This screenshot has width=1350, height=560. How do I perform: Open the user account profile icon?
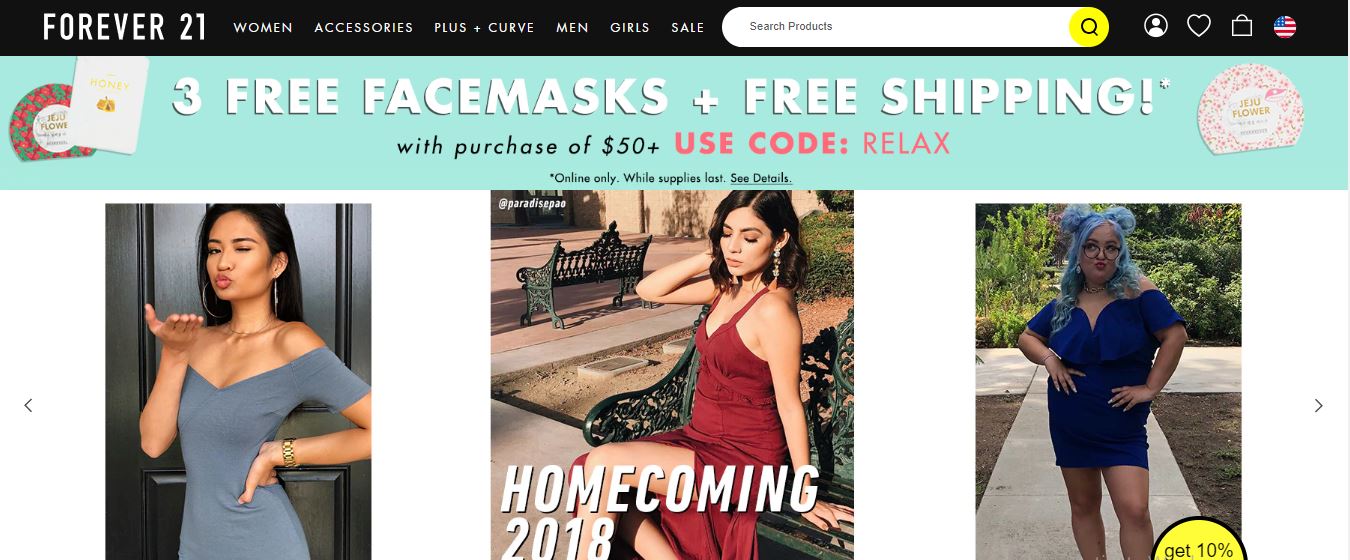coord(1156,26)
